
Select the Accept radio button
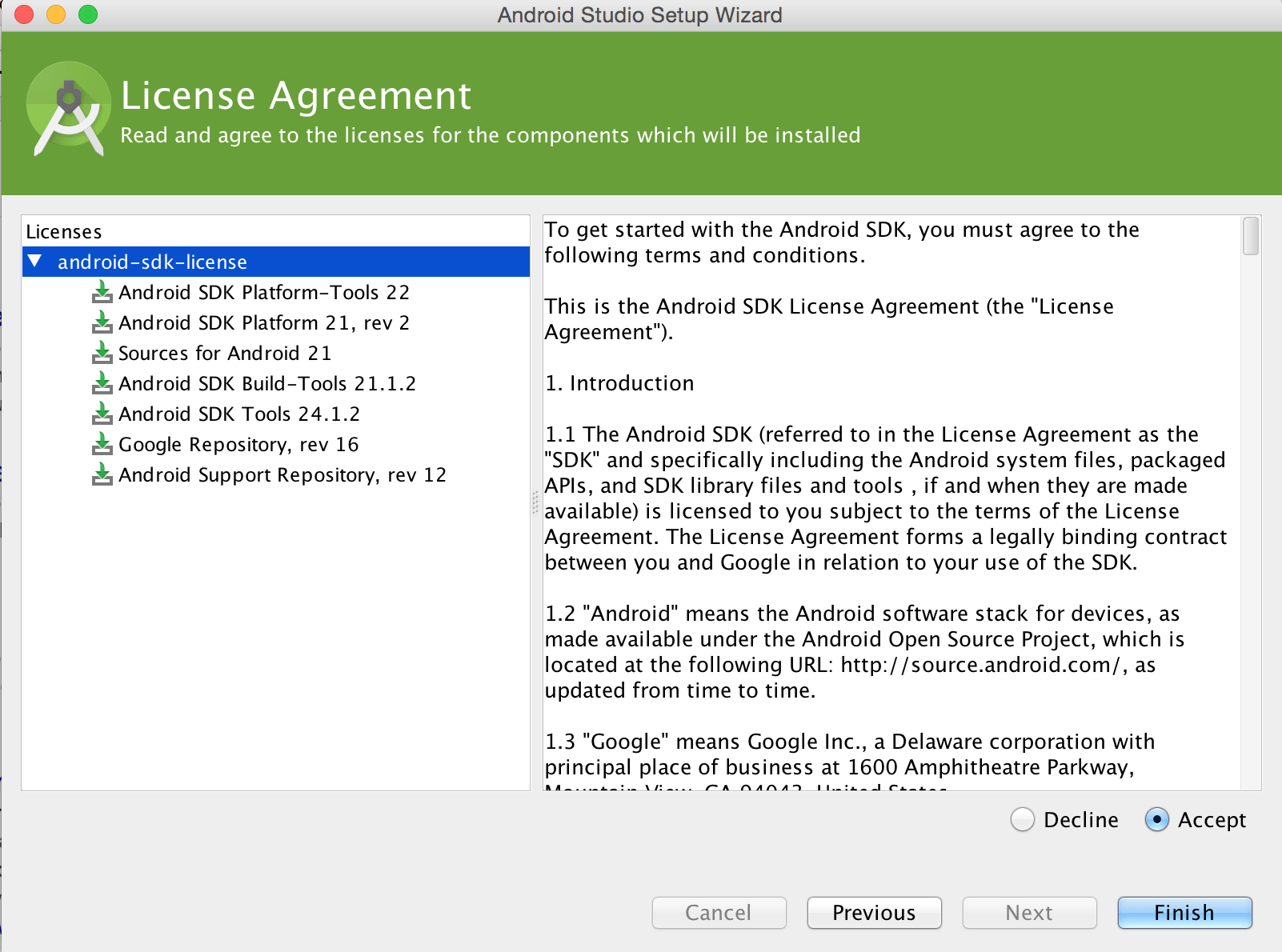(1157, 820)
